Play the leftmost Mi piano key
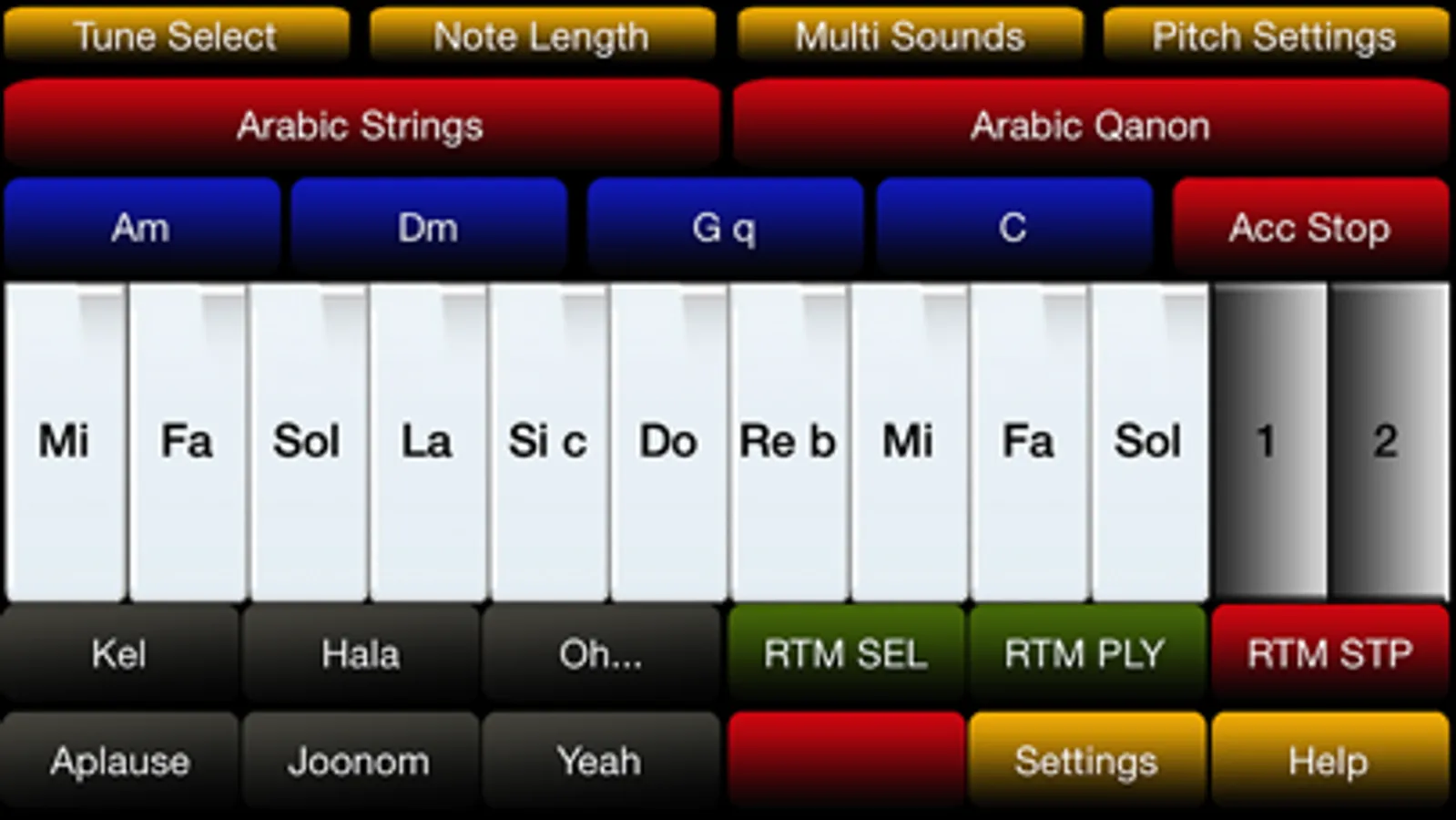The height and width of the screenshot is (820, 1456). pos(65,442)
